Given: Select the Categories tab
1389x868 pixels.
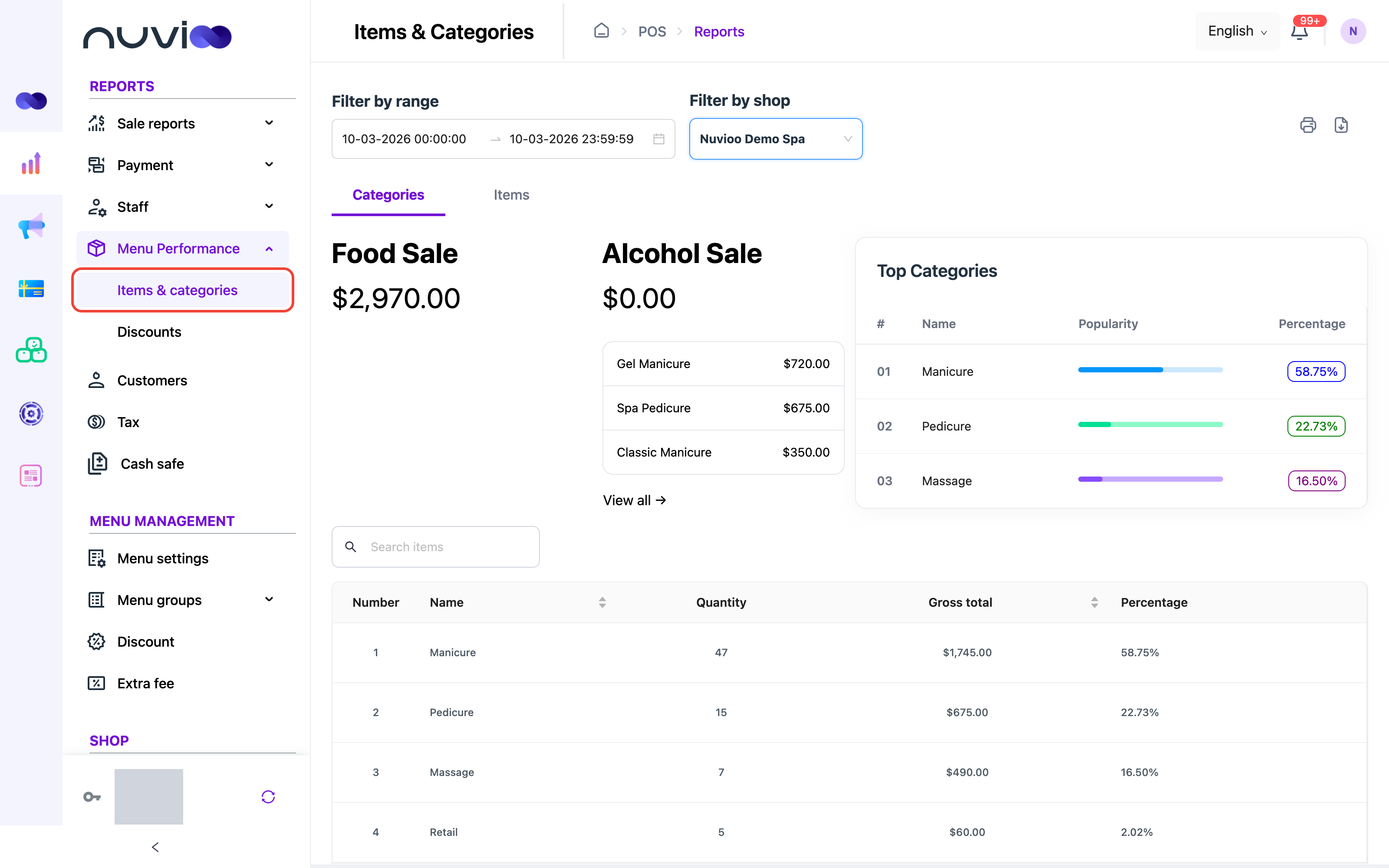Looking at the screenshot, I should (x=388, y=194).
